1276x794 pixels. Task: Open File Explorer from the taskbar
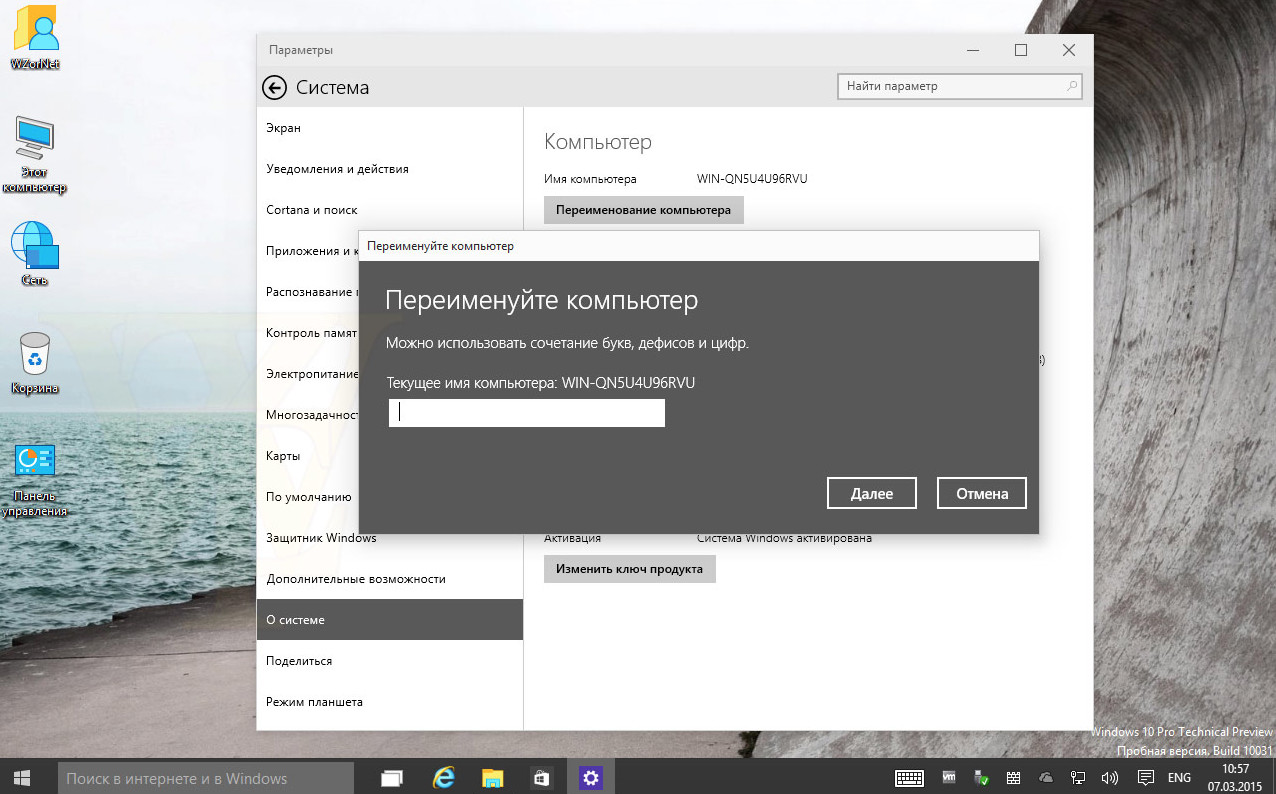coord(492,778)
